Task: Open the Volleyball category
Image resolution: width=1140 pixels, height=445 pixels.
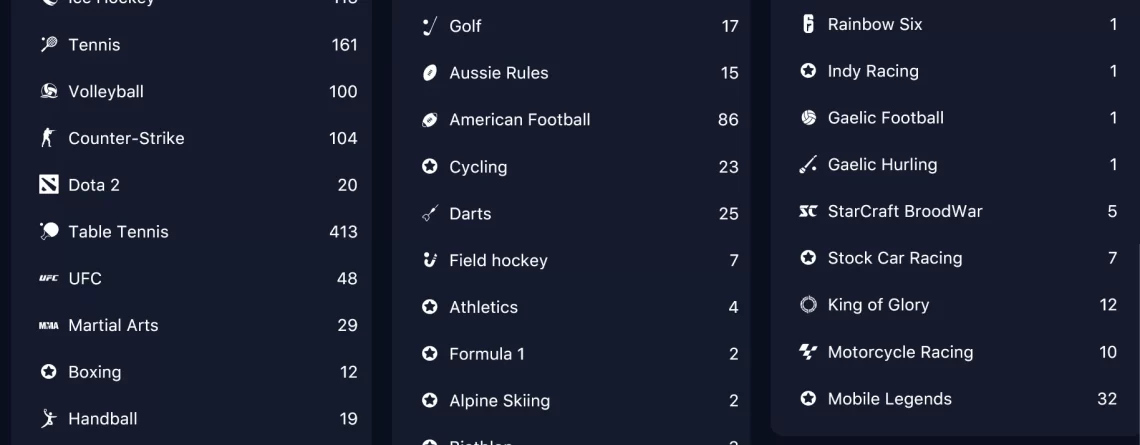Action: pos(198,92)
